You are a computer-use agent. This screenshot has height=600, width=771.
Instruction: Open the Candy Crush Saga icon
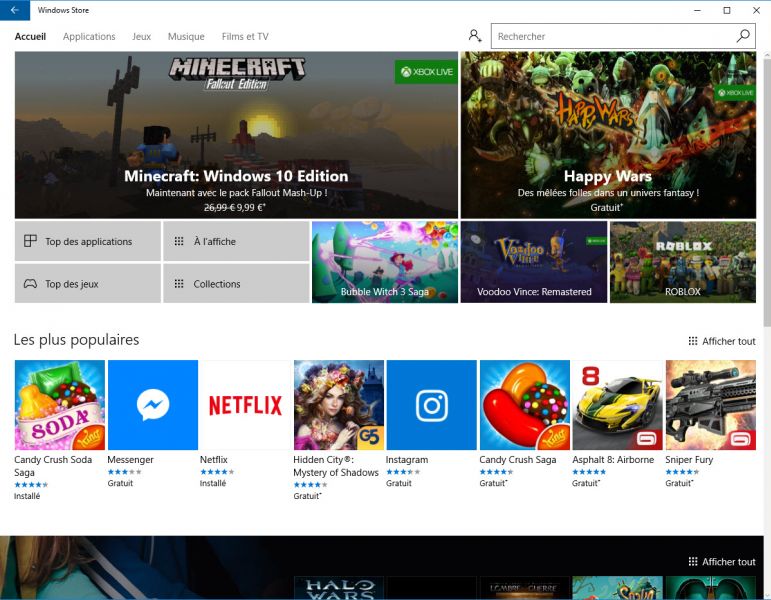click(525, 405)
